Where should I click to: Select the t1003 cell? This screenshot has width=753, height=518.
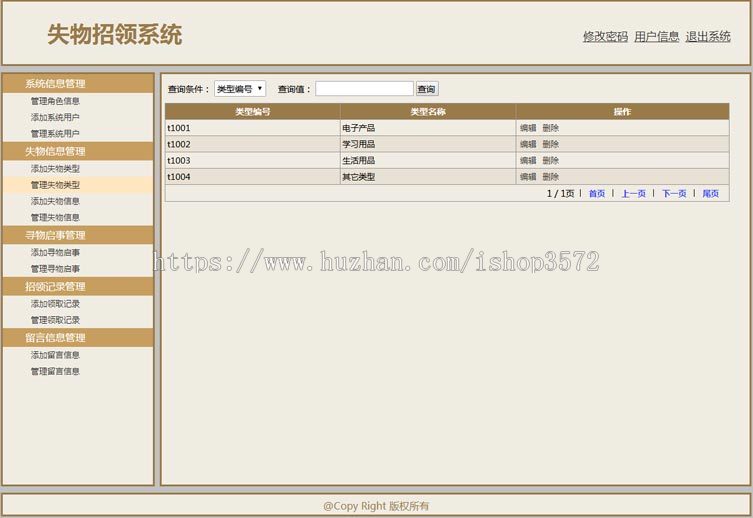click(253, 160)
